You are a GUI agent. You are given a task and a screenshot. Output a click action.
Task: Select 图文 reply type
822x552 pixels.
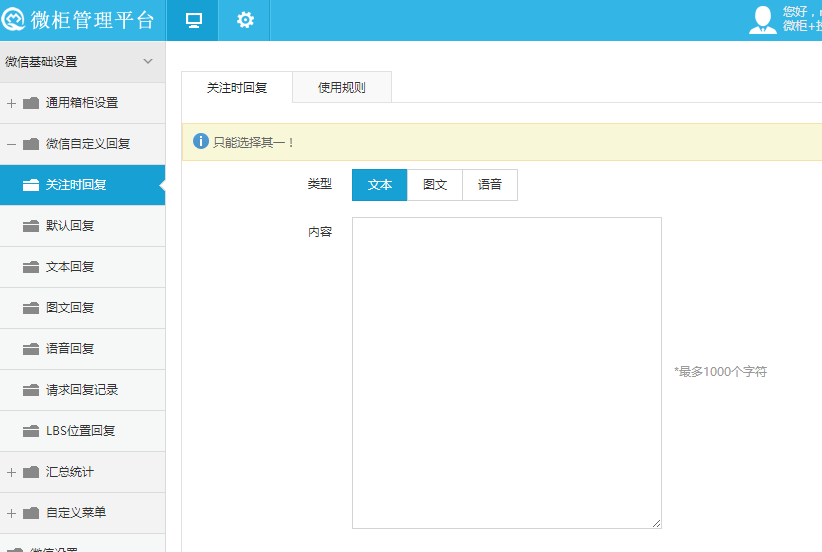coord(435,185)
